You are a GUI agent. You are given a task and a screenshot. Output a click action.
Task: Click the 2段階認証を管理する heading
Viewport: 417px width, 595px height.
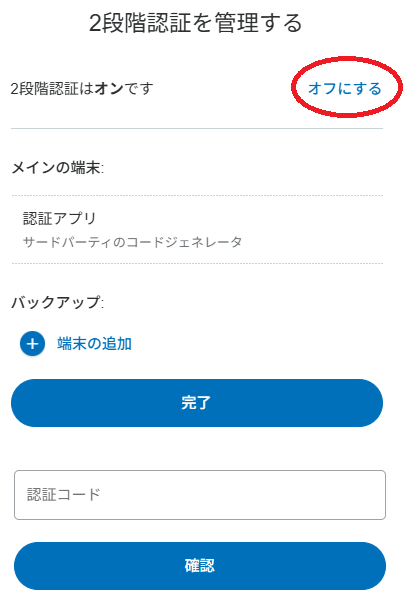(x=195, y=23)
